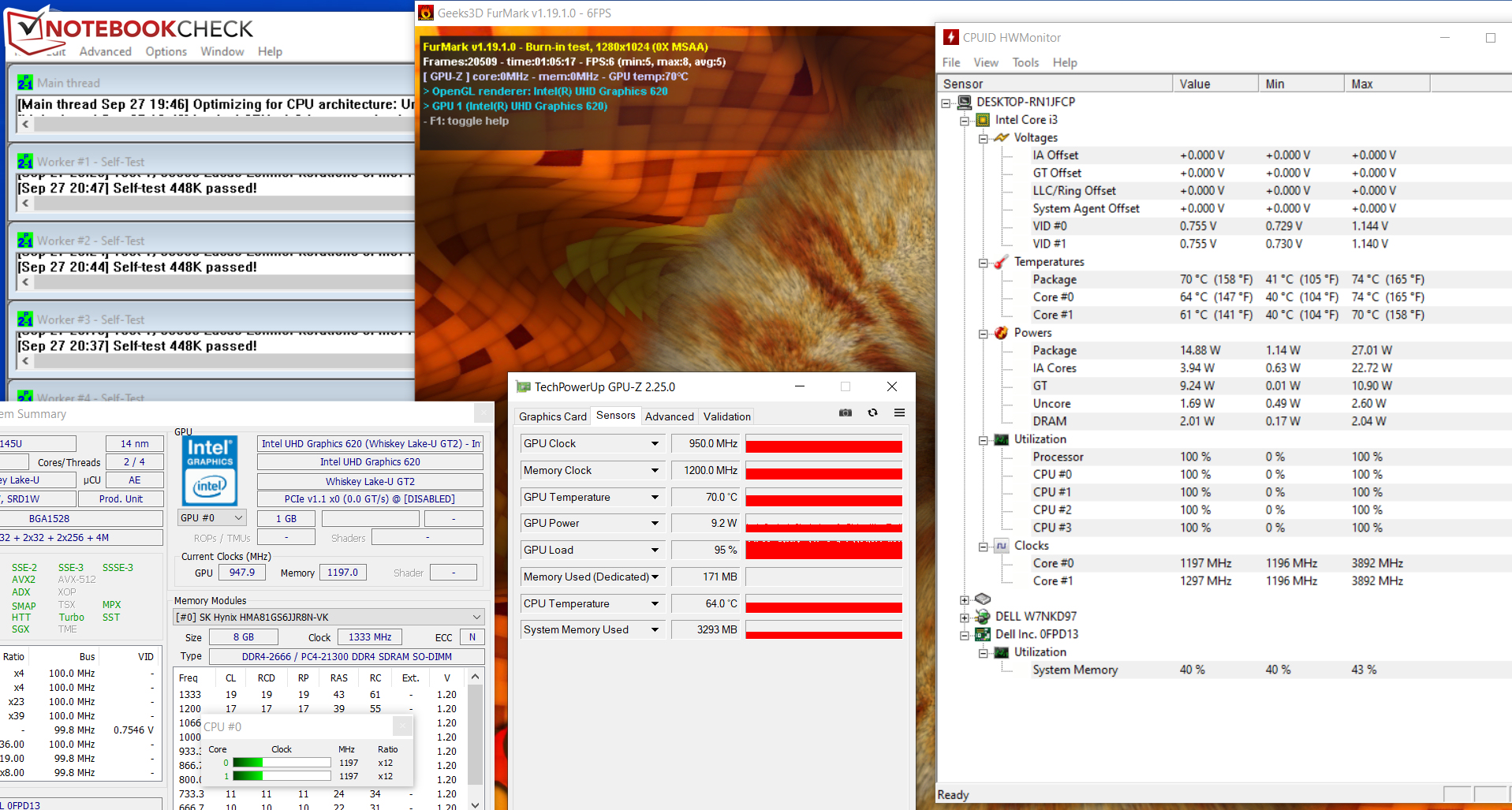Click the Value column header in HWMonitor

click(1215, 84)
